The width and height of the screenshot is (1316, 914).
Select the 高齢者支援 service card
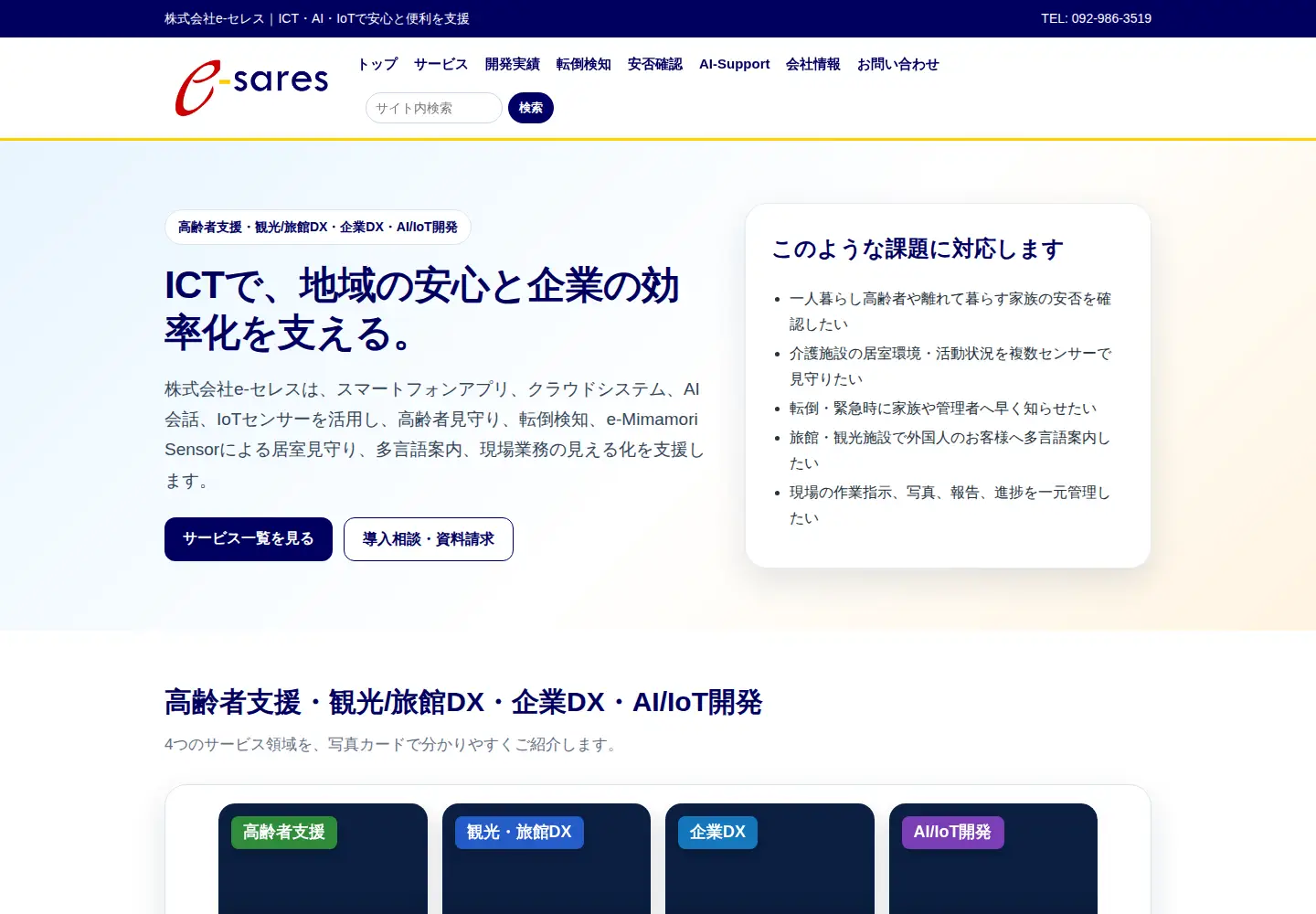coord(324,858)
